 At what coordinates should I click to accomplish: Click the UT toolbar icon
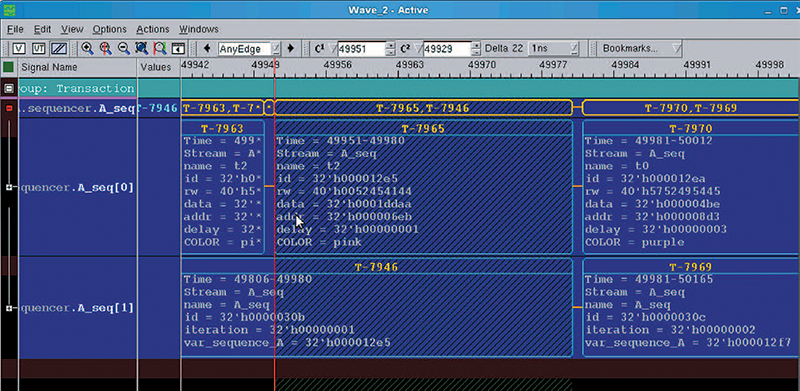click(39, 48)
